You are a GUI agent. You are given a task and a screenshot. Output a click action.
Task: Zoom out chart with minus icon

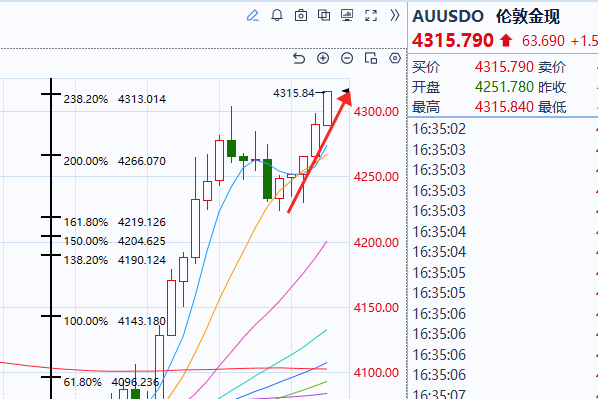347,58
